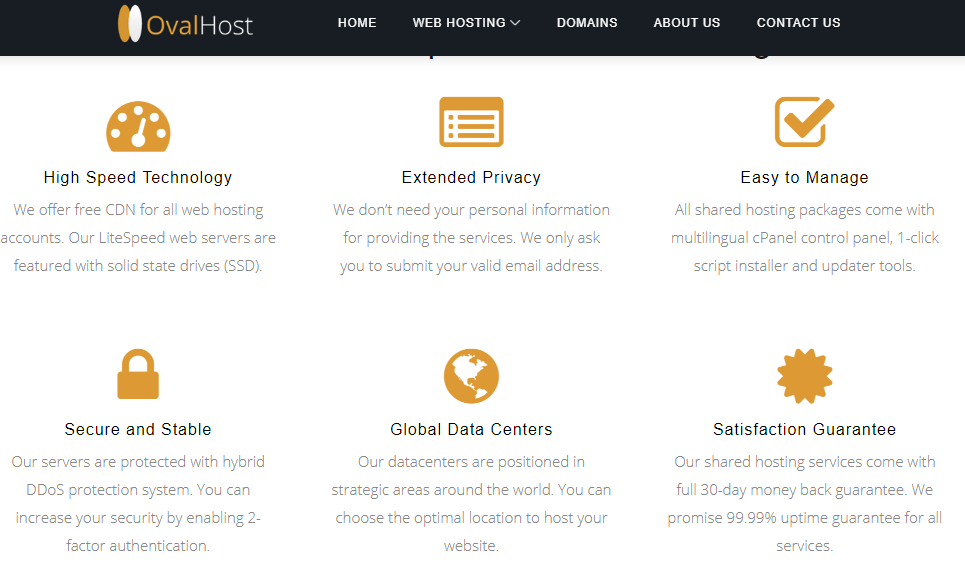The image size is (965, 568).
Task: Select the Global Data Centers heading
Action: tap(471, 429)
